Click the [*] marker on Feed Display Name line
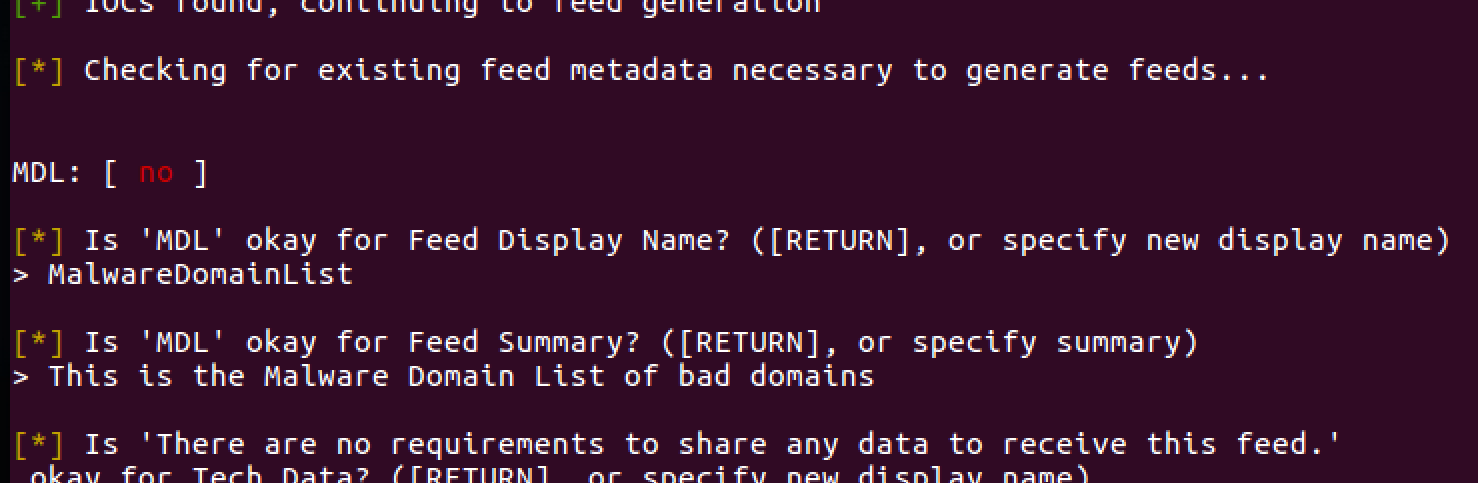 coord(38,241)
